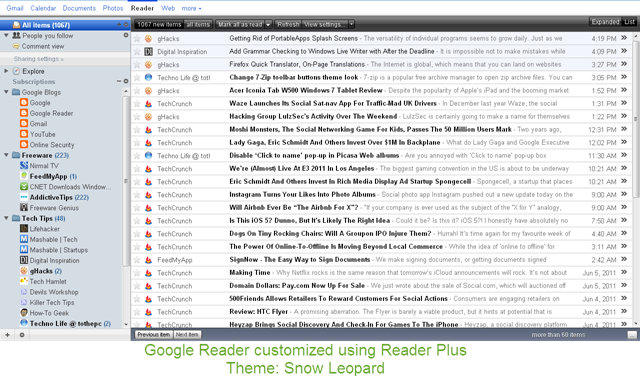Open original article arrow for Making Time item
The image size is (640, 376).
624,272
